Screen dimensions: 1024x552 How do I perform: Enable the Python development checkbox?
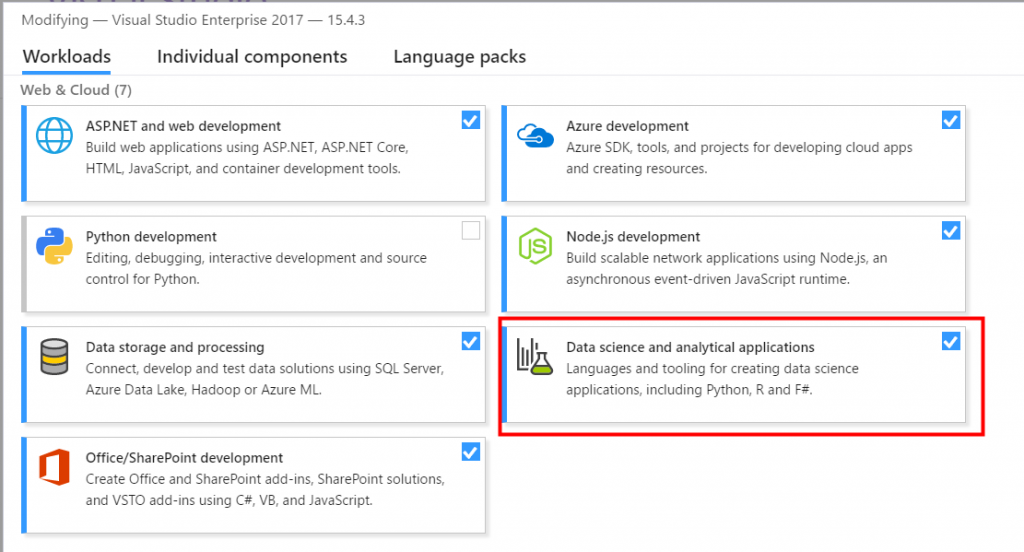471,231
